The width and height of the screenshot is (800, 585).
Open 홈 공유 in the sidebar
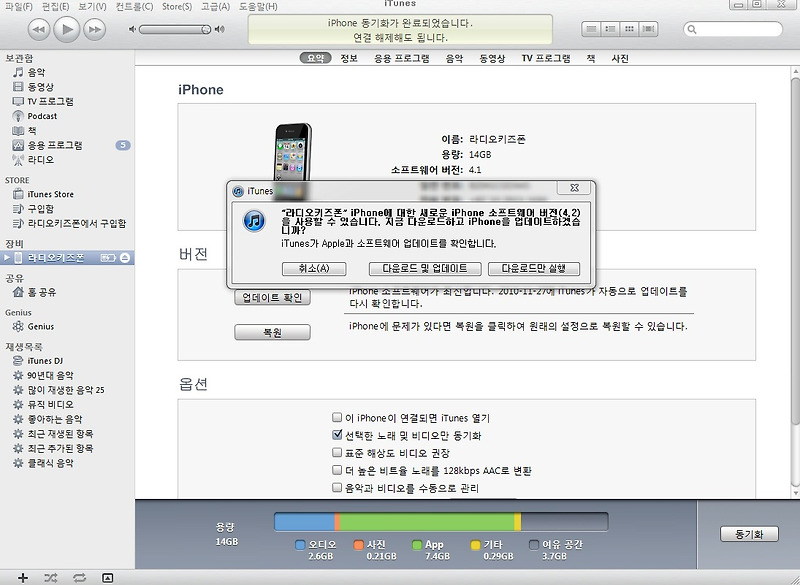(x=41, y=292)
